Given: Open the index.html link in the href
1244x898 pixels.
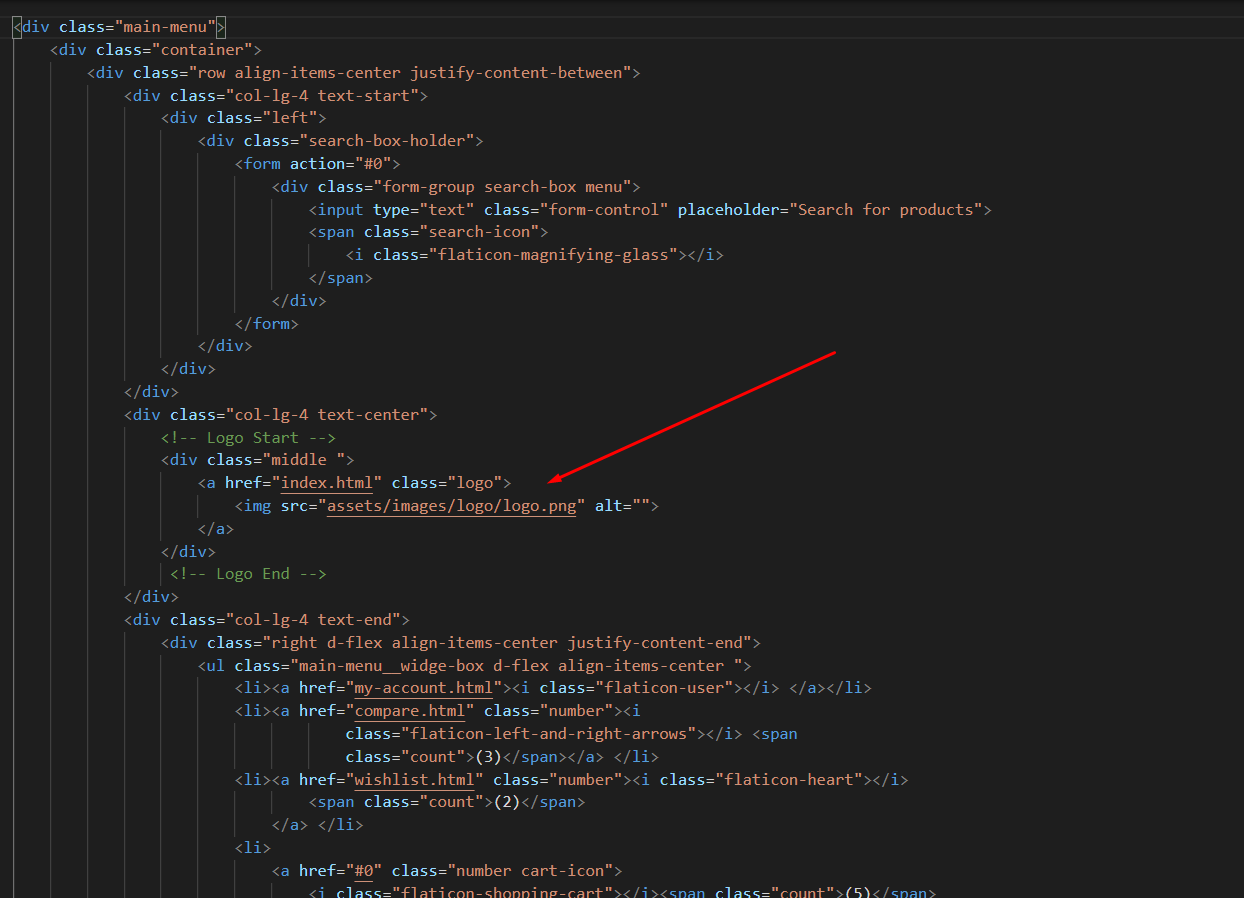Looking at the screenshot, I should (x=327, y=483).
